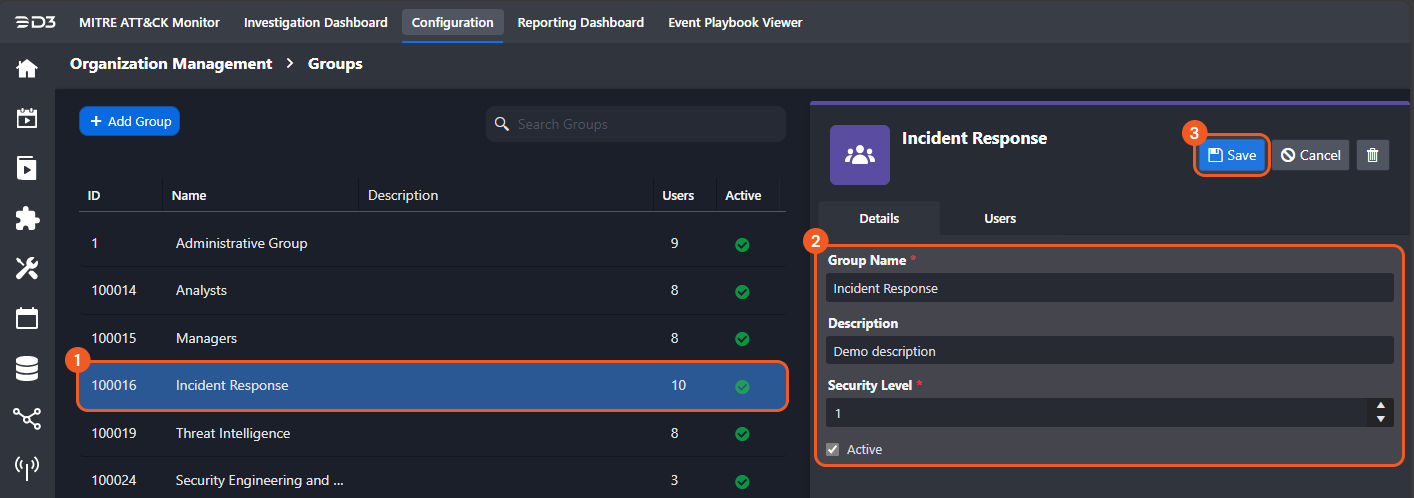1414x498 pixels.
Task: Click the database stack sidebar icon
Action: pos(27,368)
